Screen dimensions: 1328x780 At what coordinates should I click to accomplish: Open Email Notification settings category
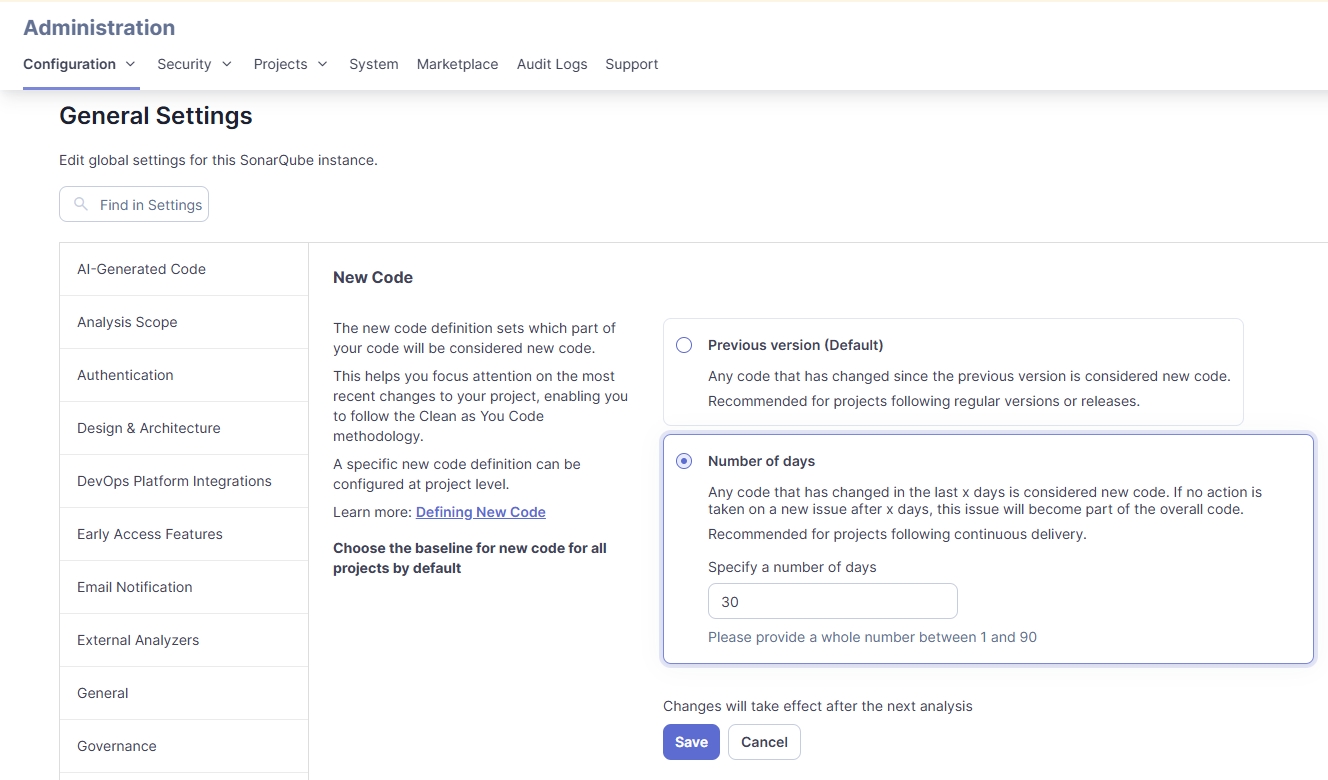tap(134, 587)
